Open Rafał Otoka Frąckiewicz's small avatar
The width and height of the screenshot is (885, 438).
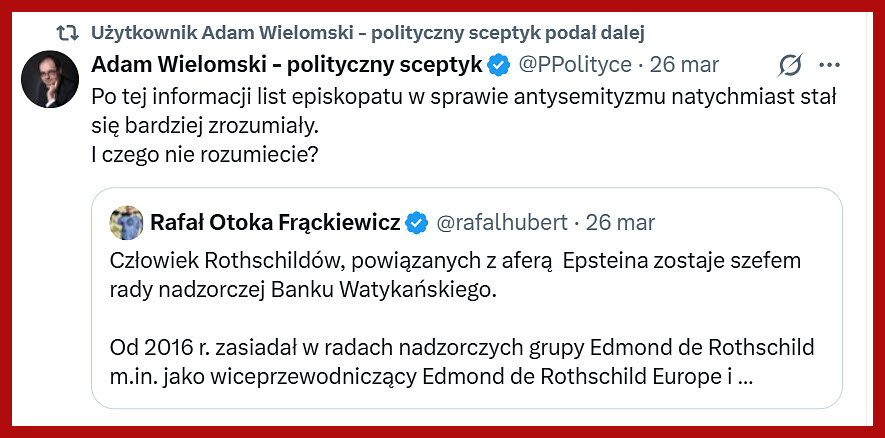[125, 220]
